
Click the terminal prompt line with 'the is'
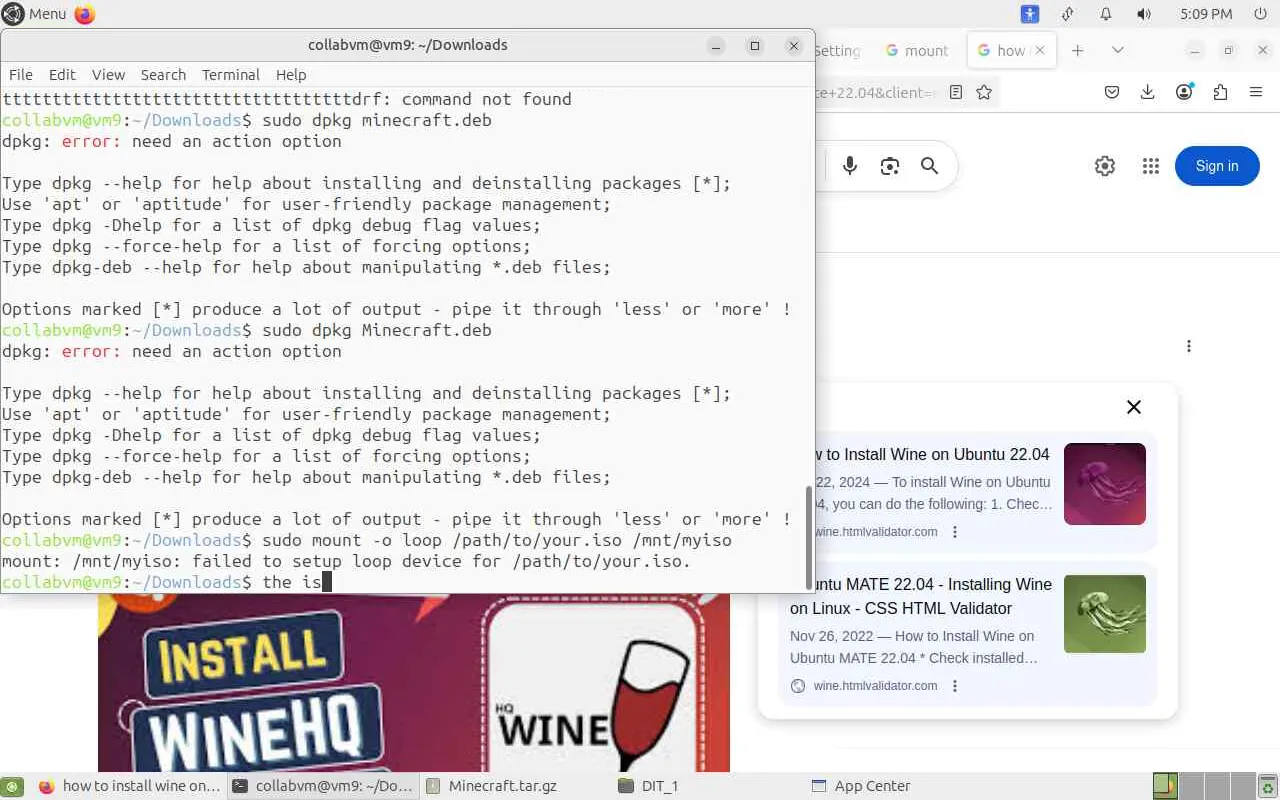click(166, 582)
